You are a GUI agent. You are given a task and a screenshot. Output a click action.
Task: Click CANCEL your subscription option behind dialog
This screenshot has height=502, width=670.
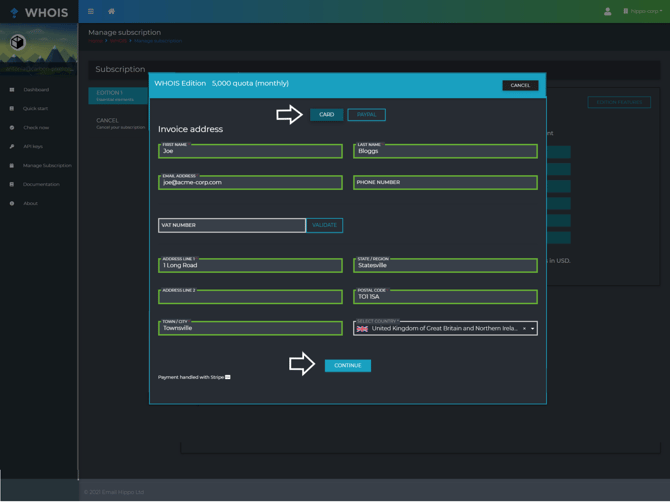pyautogui.click(x=120, y=123)
